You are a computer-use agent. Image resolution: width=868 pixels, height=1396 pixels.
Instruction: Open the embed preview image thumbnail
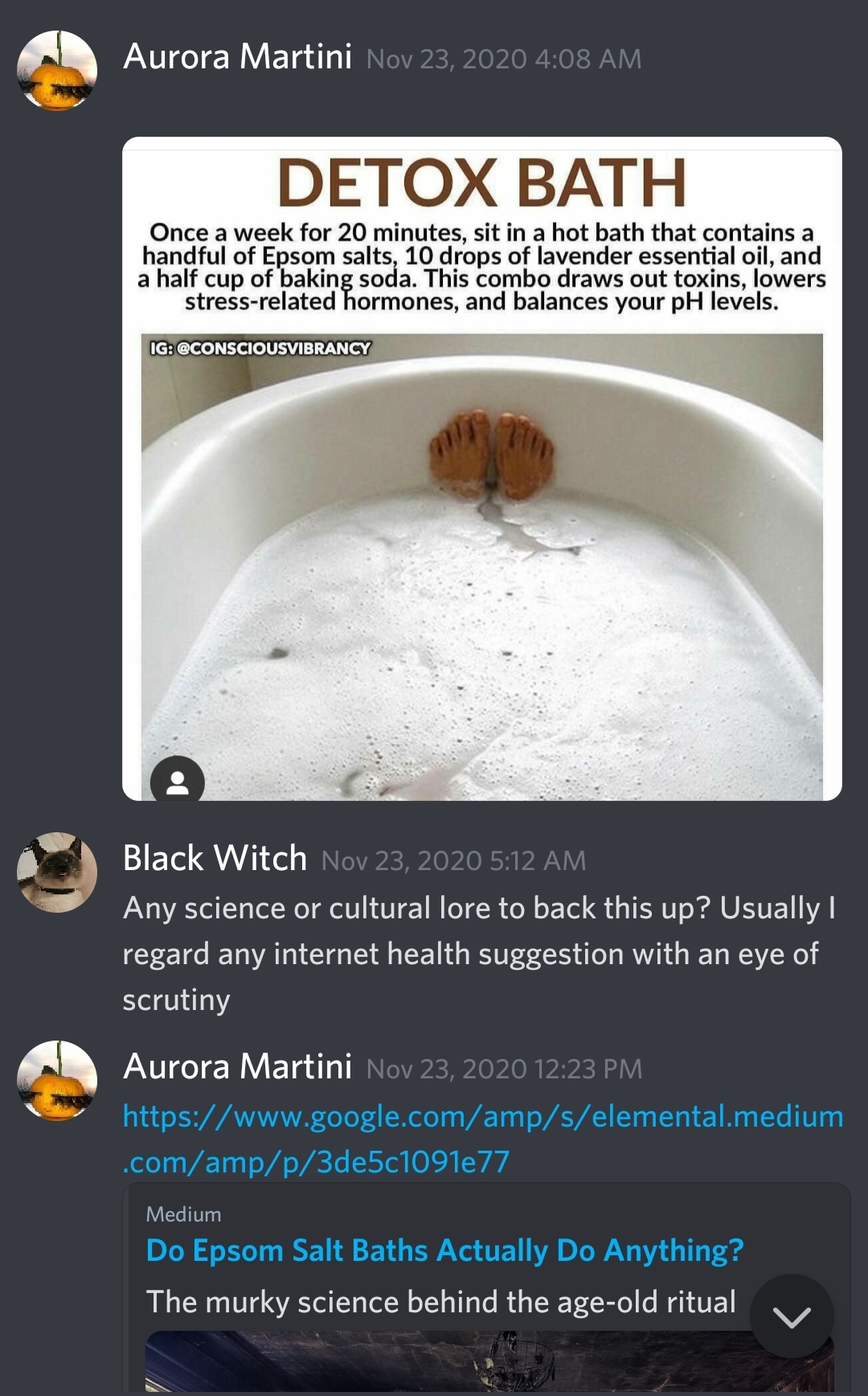tap(489, 1361)
